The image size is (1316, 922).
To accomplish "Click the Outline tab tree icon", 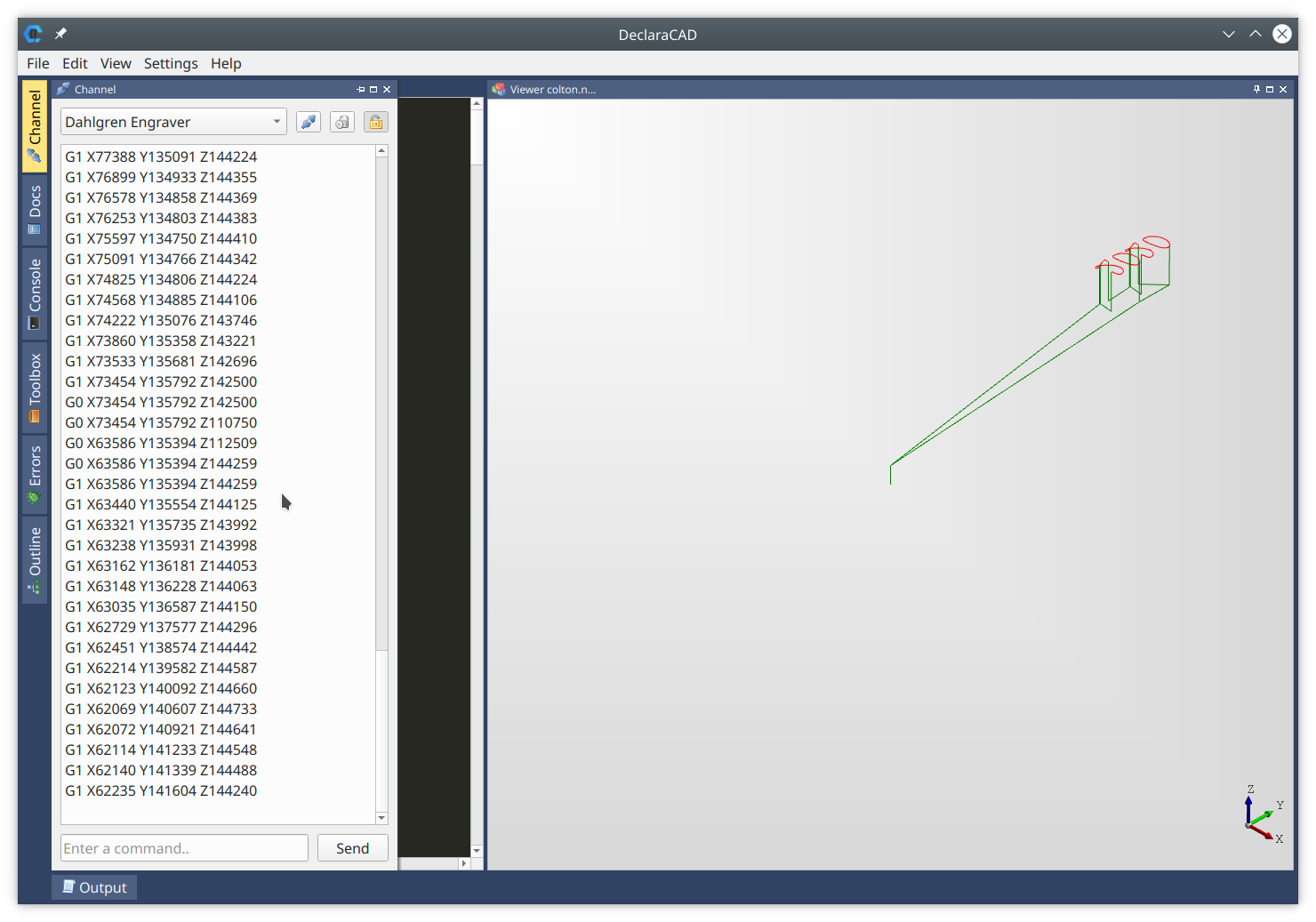I will click(x=35, y=588).
